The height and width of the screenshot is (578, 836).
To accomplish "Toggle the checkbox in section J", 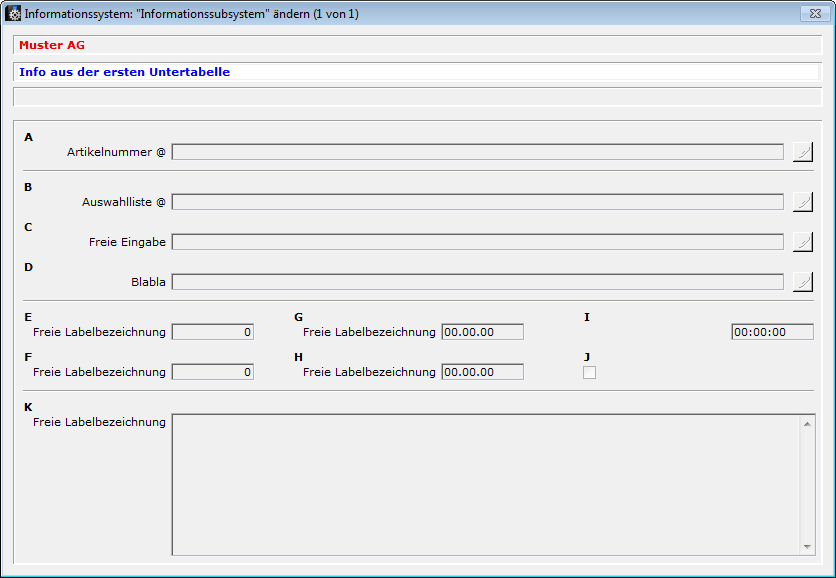I will tap(589, 372).
